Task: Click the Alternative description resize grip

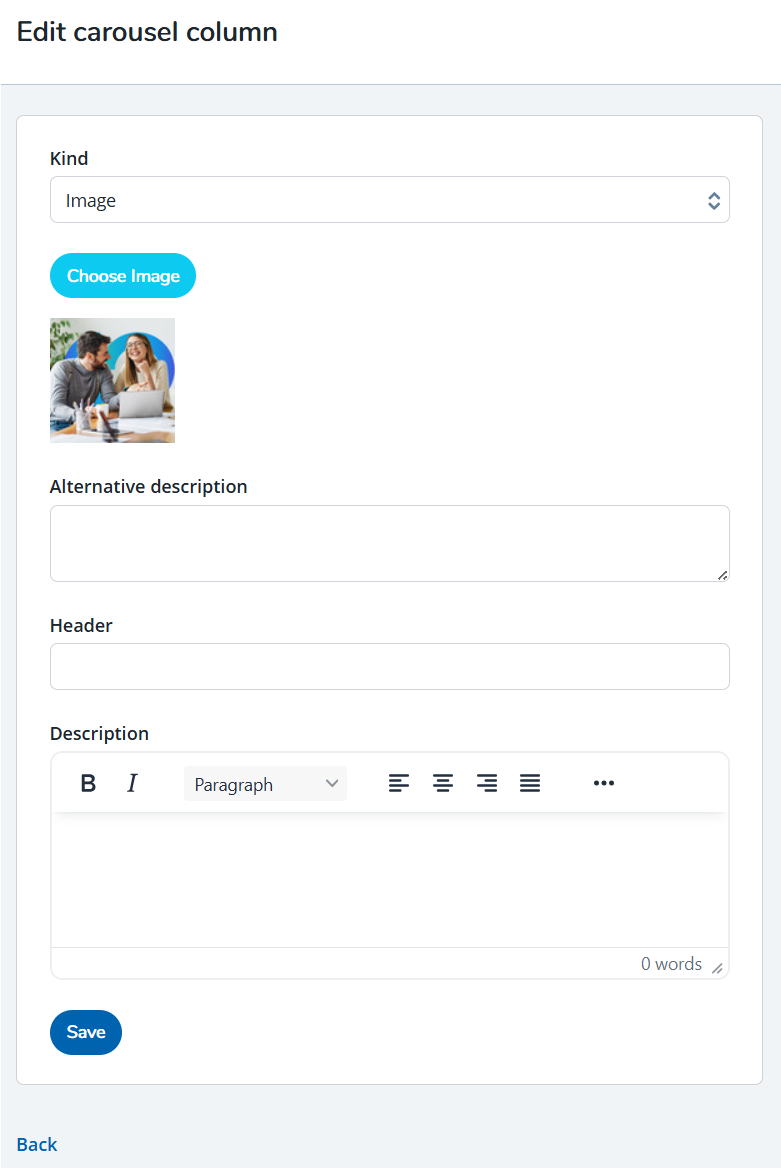Action: 723,575
